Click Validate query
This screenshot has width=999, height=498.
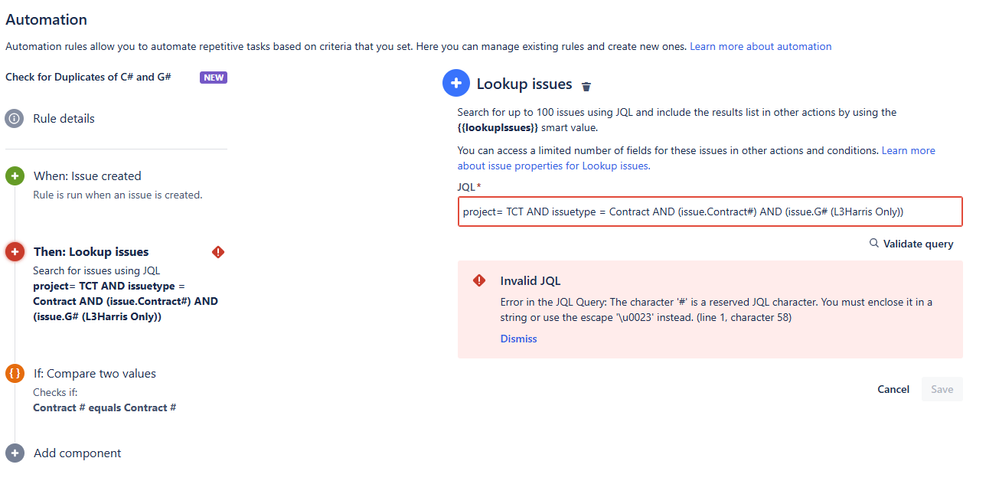pos(918,244)
